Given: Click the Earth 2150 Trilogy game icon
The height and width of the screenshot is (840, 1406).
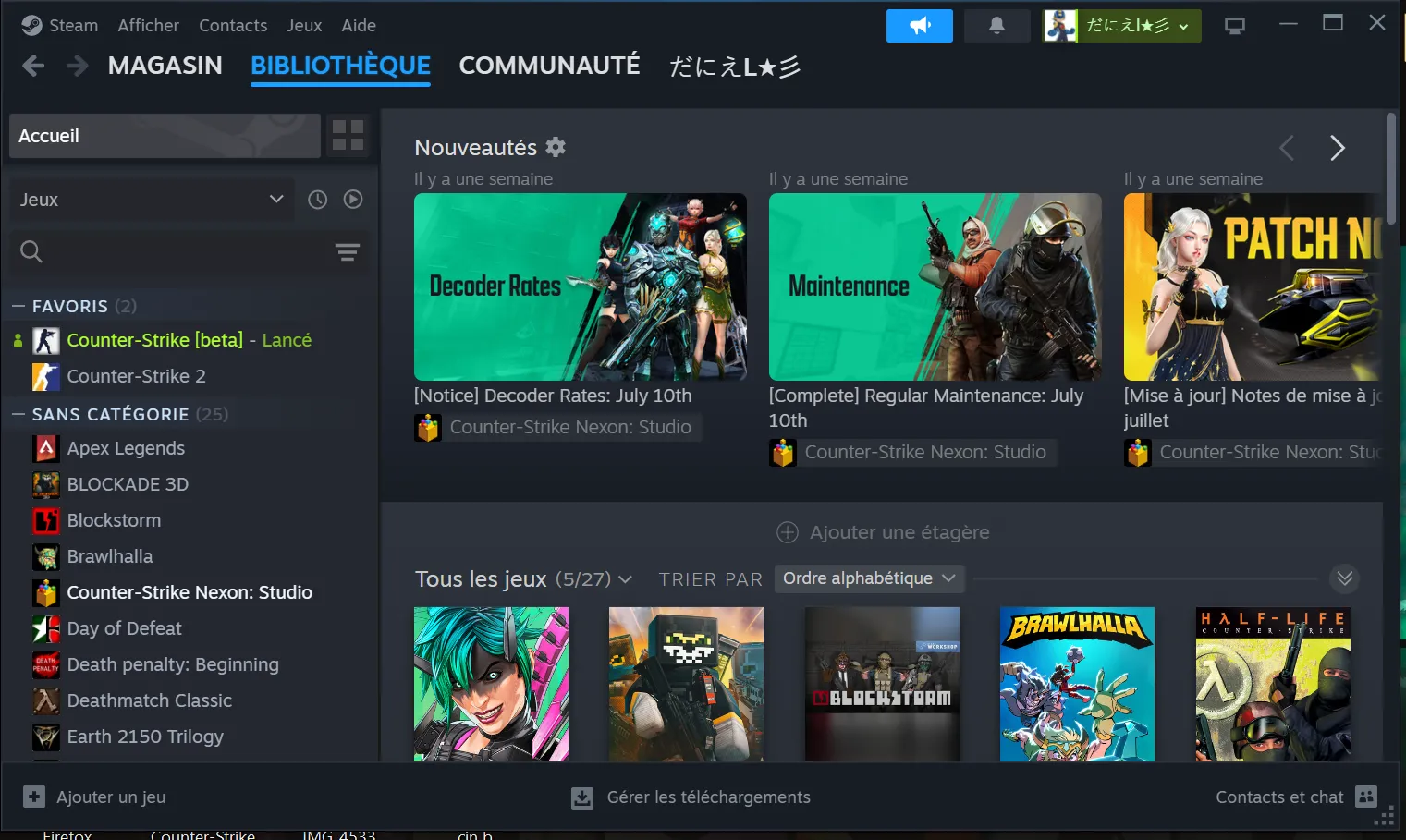Looking at the screenshot, I should coord(46,737).
